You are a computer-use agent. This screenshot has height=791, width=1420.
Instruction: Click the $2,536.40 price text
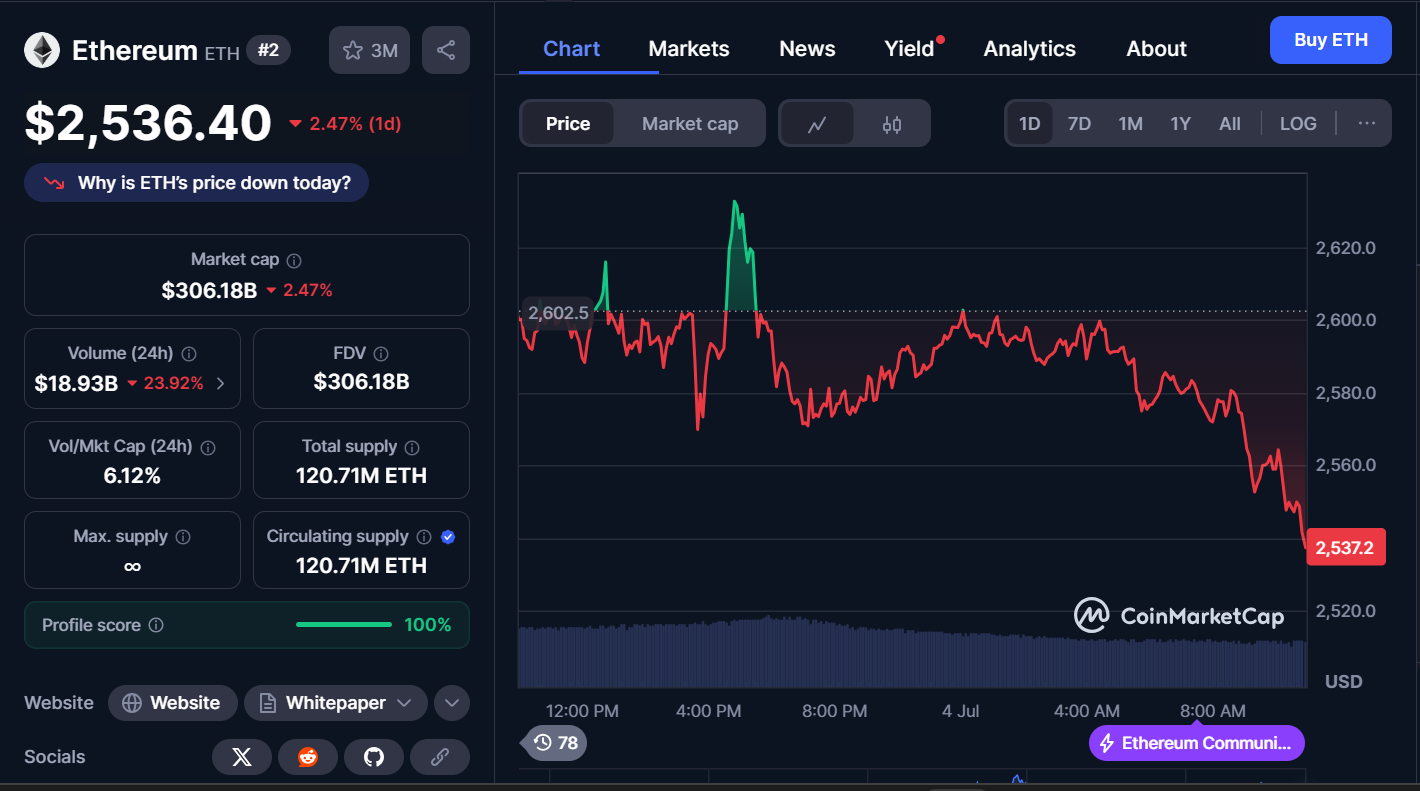(x=148, y=124)
